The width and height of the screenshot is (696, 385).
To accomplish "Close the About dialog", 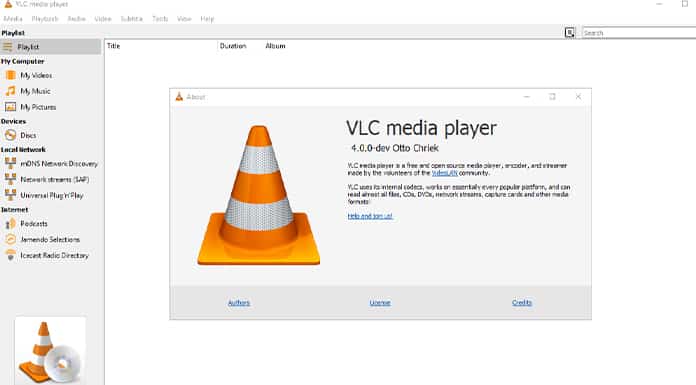I will 578,96.
